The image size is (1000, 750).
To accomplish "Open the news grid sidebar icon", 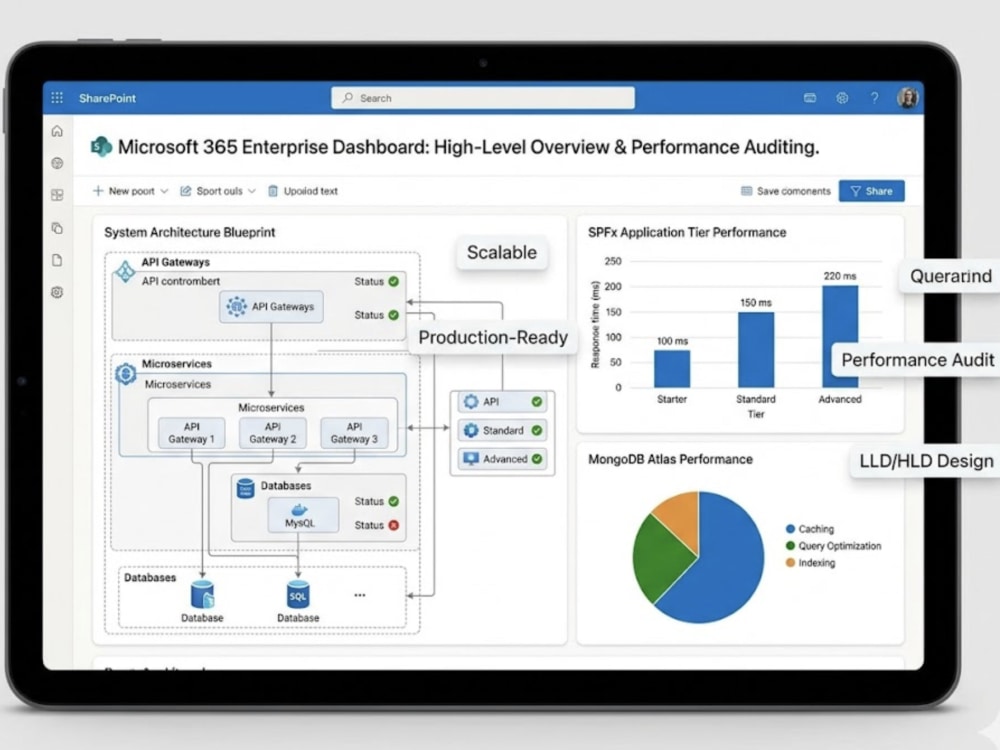I will pyautogui.click(x=57, y=195).
